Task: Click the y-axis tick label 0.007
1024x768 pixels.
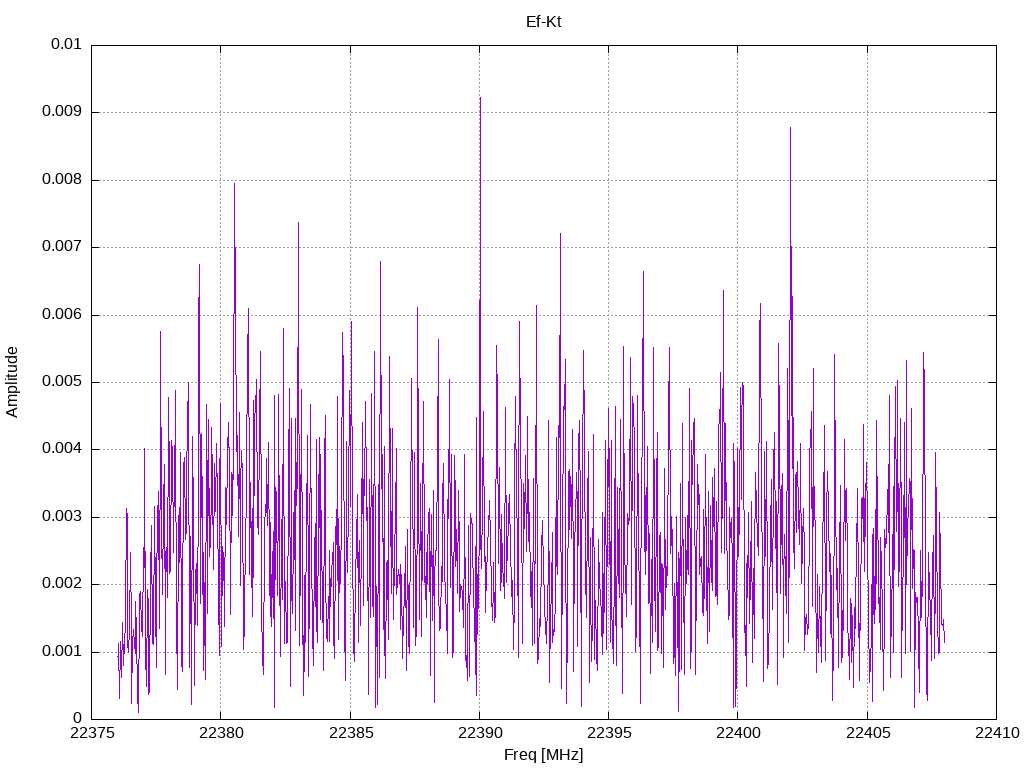Action: point(62,246)
